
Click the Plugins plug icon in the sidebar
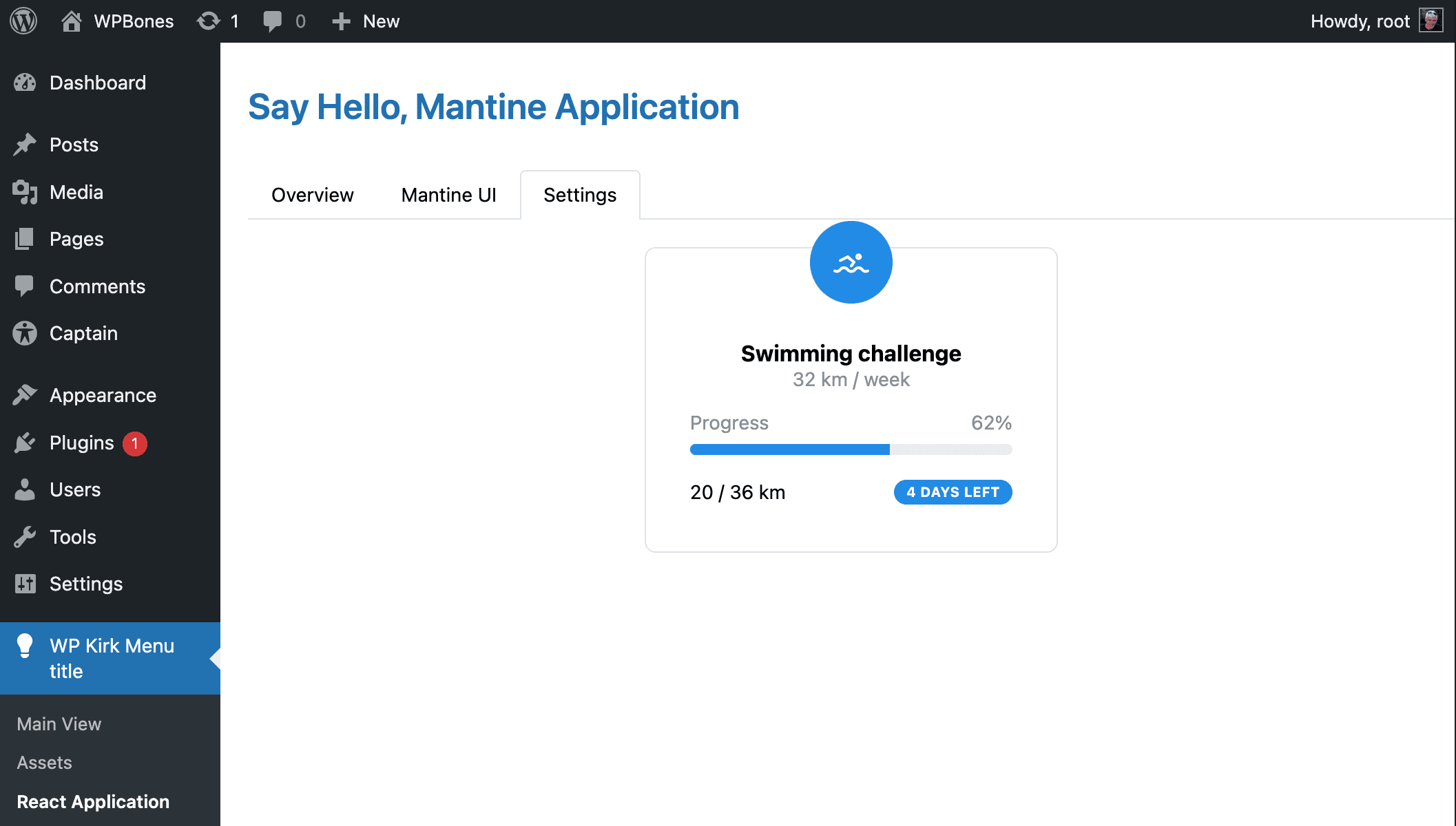[25, 443]
